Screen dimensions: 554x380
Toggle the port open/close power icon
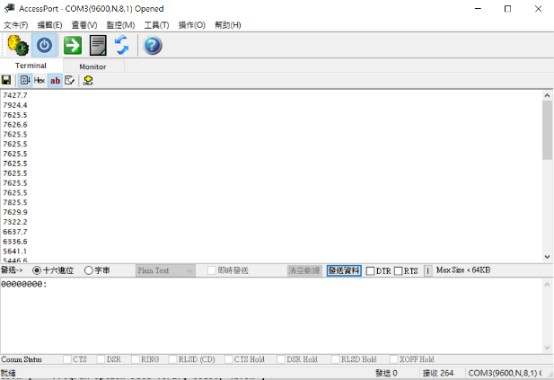point(45,45)
